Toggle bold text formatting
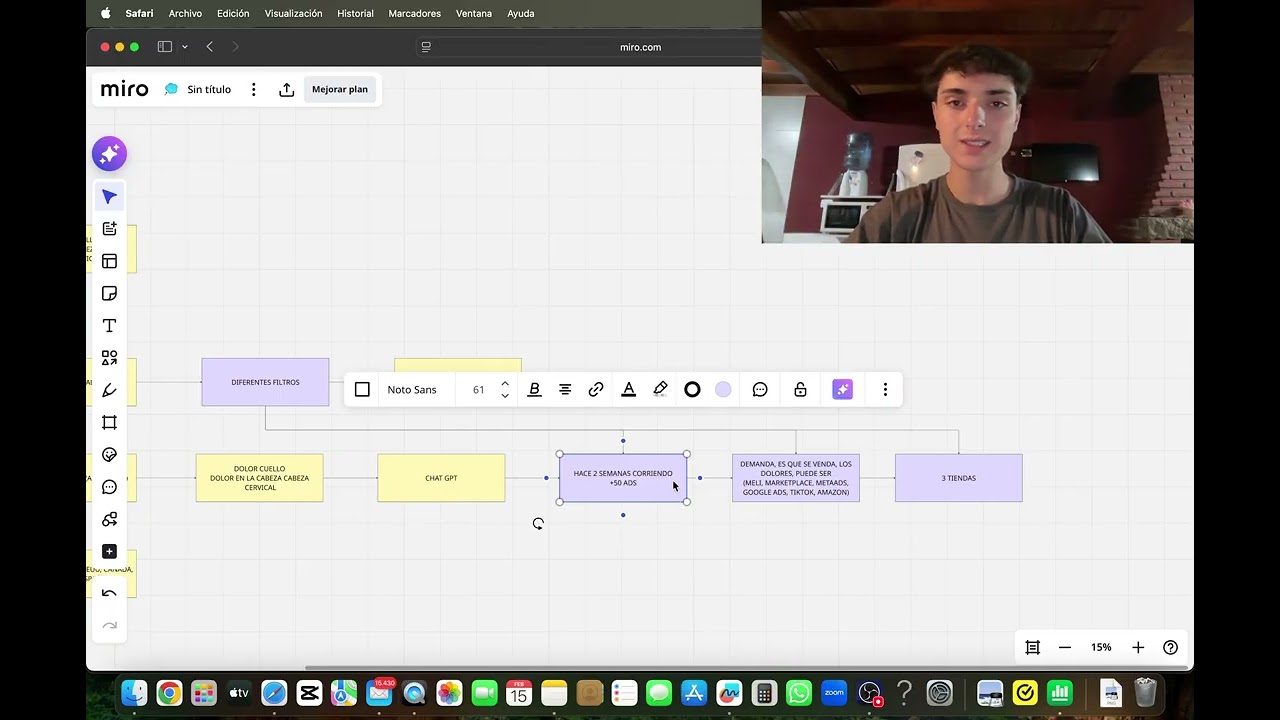Viewport: 1280px width, 720px height. [x=534, y=390]
